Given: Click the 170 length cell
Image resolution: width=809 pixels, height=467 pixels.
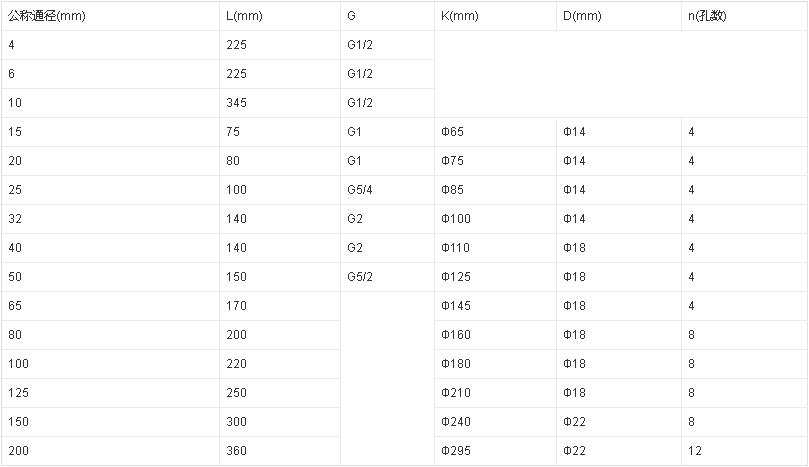Looking at the screenshot, I should (x=235, y=306).
